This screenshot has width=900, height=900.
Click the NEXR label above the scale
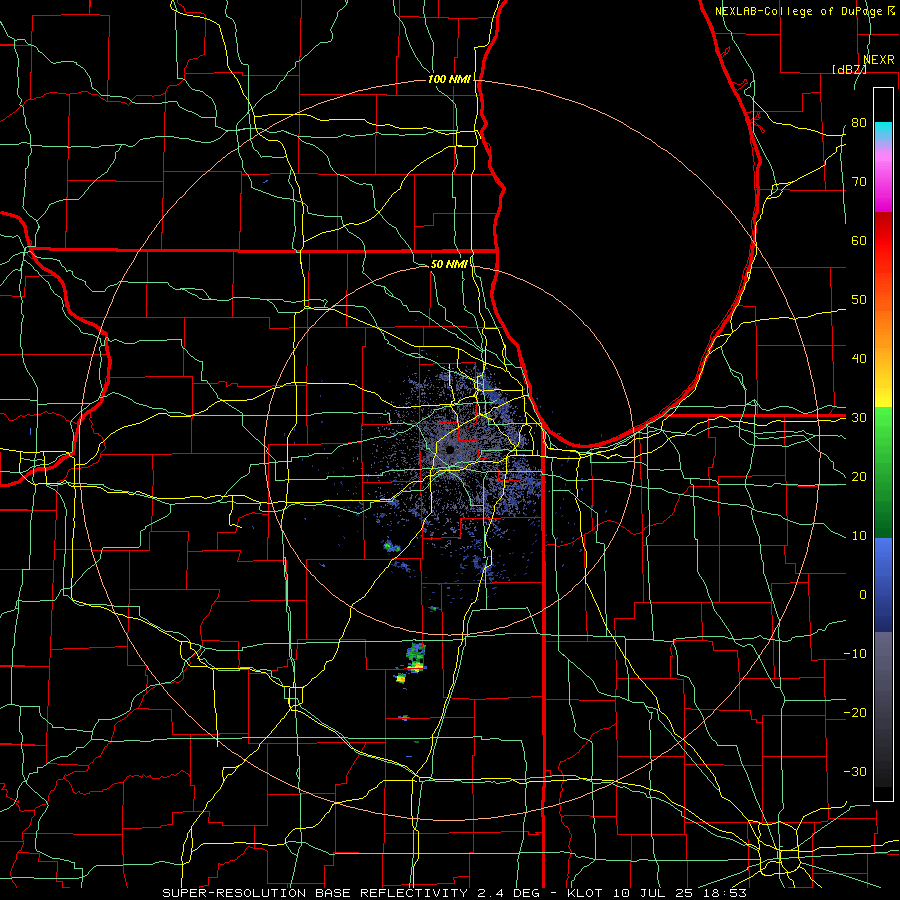878,60
